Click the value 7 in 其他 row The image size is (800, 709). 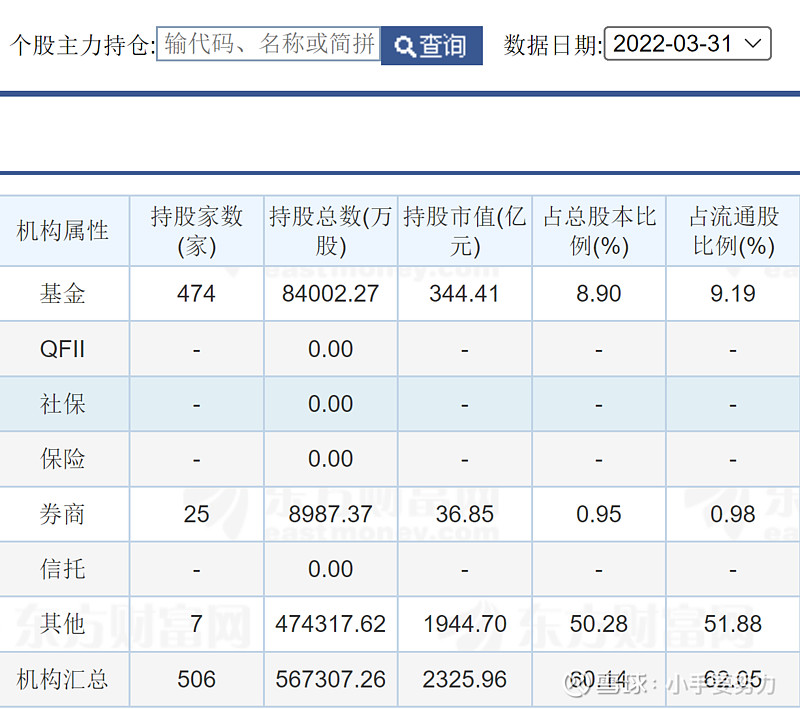(197, 624)
